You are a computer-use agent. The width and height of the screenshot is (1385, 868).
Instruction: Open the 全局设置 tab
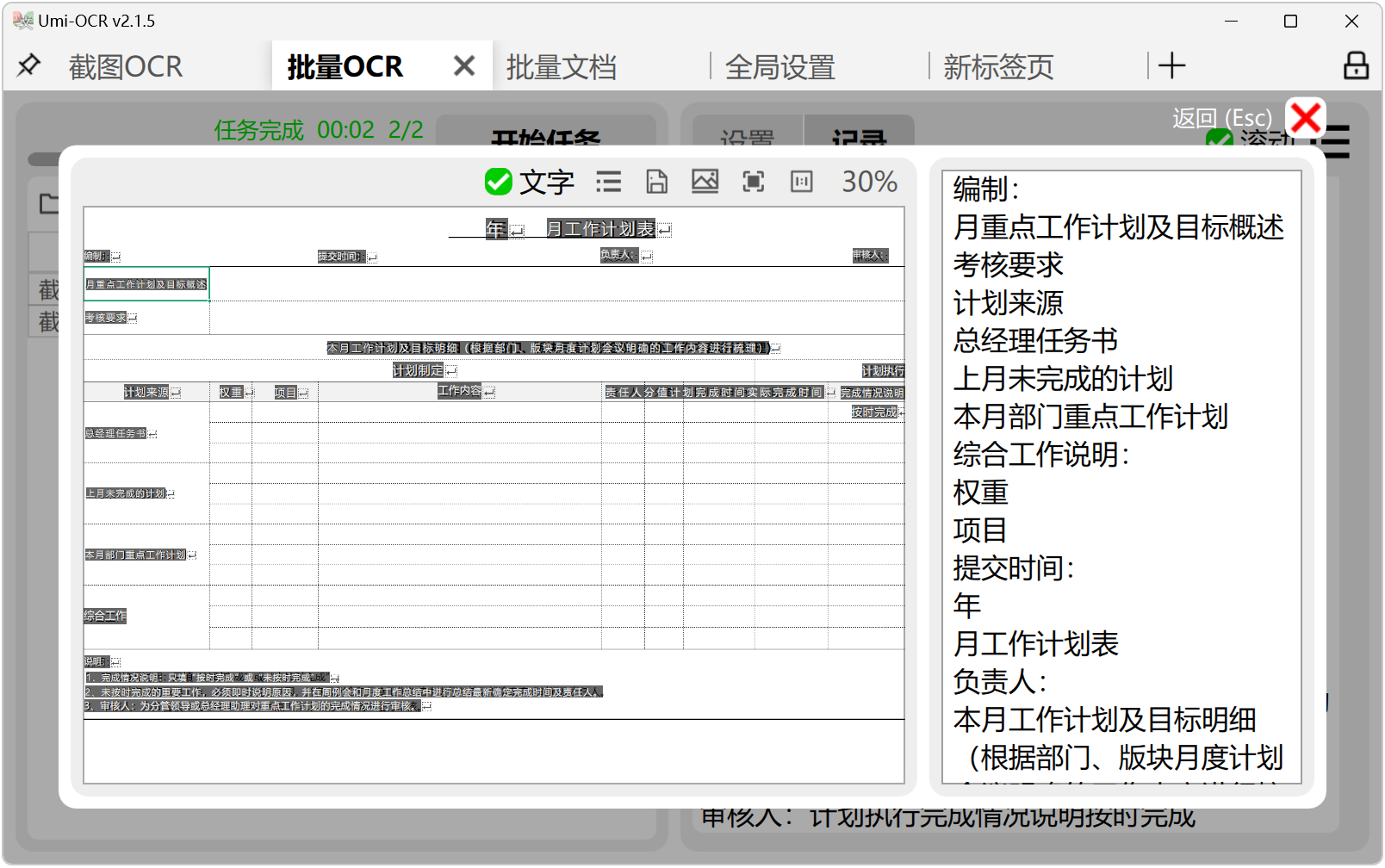(780, 66)
